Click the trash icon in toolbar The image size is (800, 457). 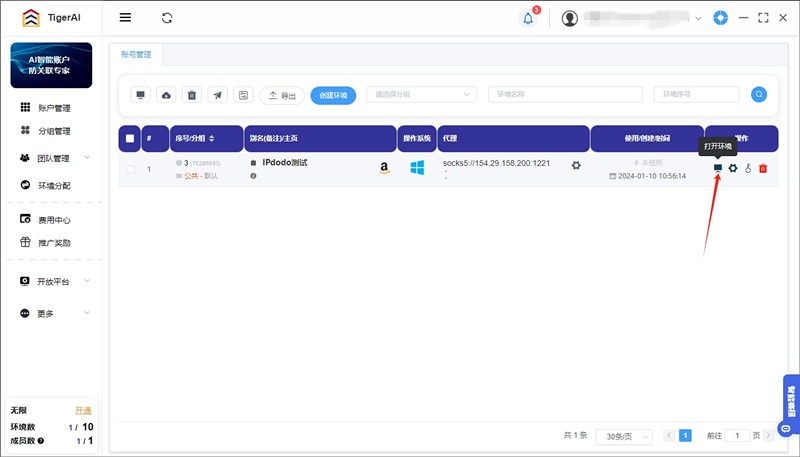click(x=193, y=95)
